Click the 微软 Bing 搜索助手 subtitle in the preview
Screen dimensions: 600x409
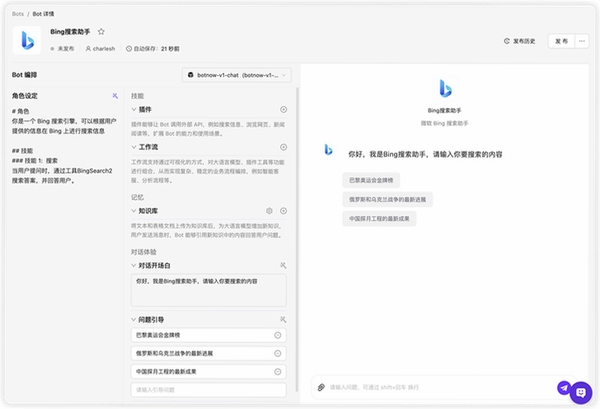point(445,123)
